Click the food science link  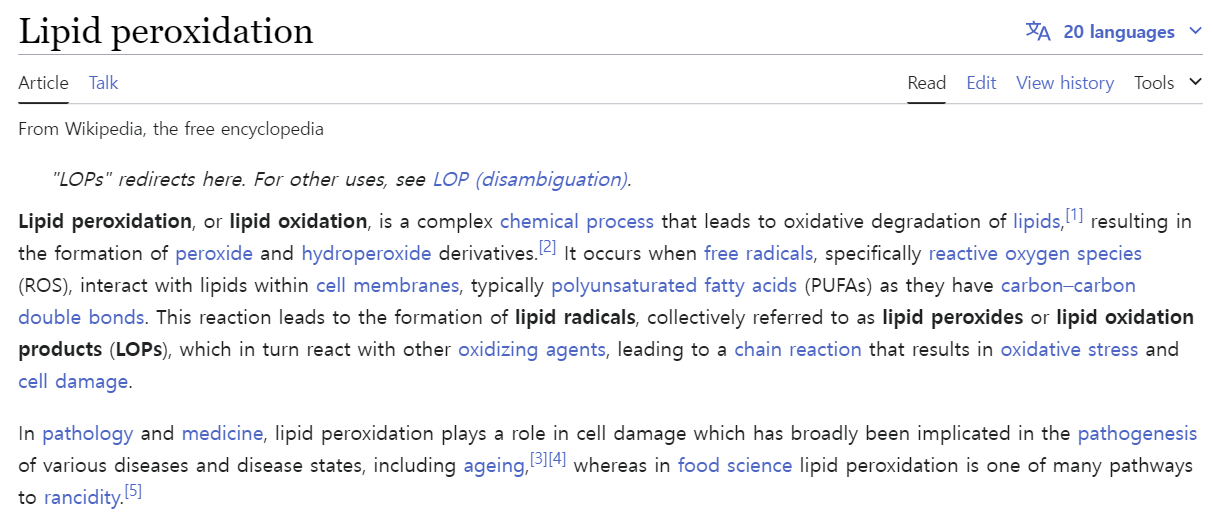735,465
